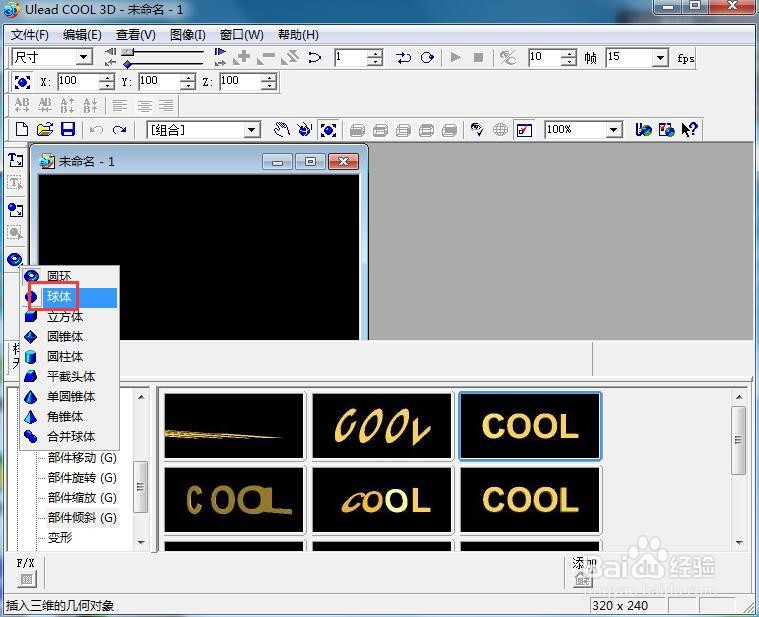Click the Edit text tool

15,183
